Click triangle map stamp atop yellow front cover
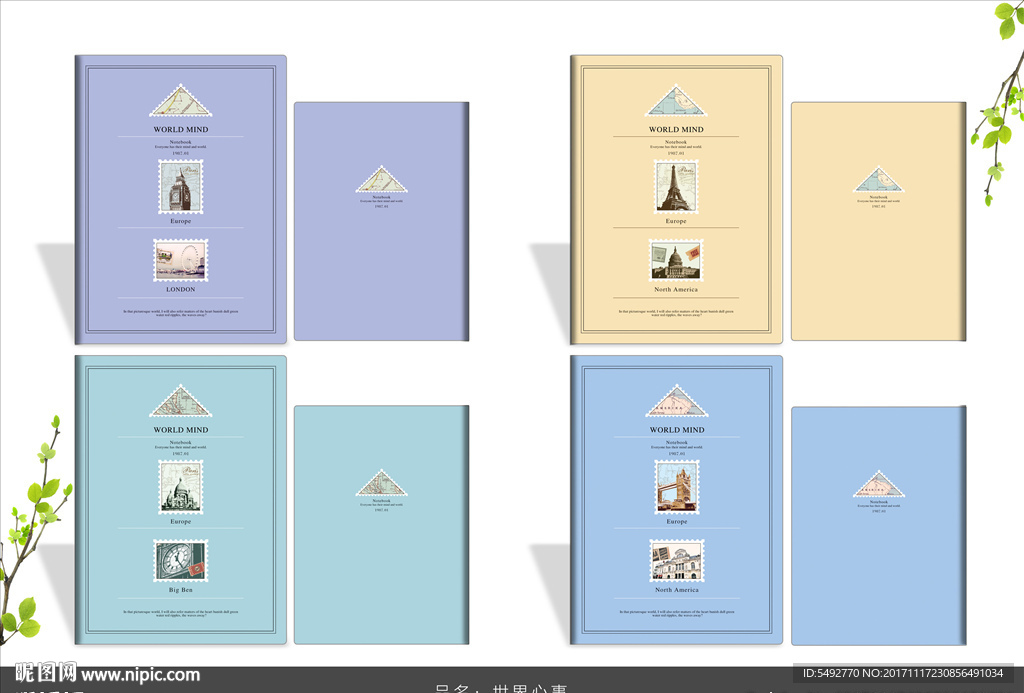The width and height of the screenshot is (1024, 693). (676, 101)
